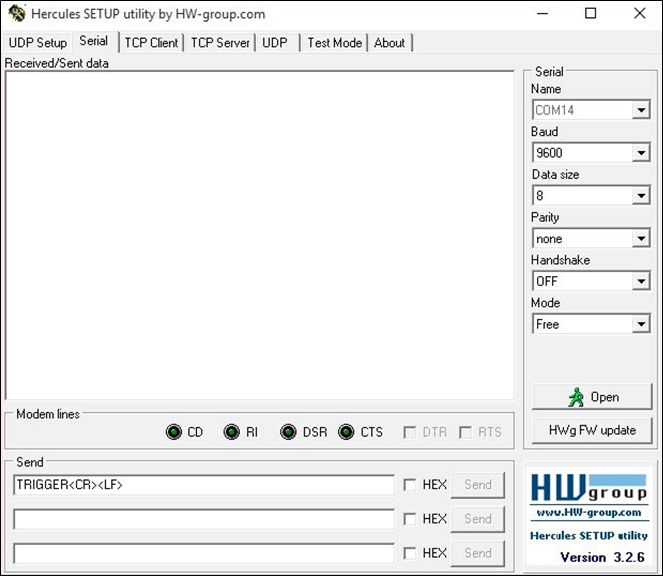Maximize the Hercules window
The image size is (663, 576).
[x=590, y=14]
